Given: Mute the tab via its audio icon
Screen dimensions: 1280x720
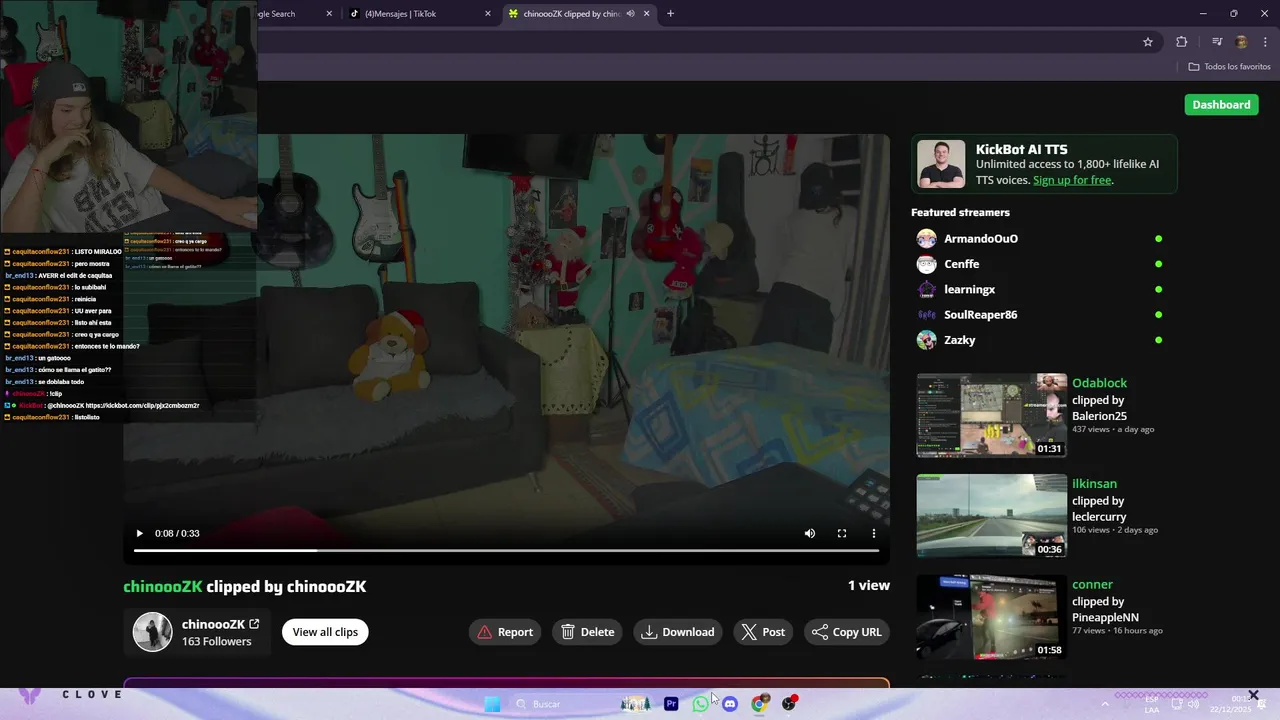Looking at the screenshot, I should coord(630,14).
